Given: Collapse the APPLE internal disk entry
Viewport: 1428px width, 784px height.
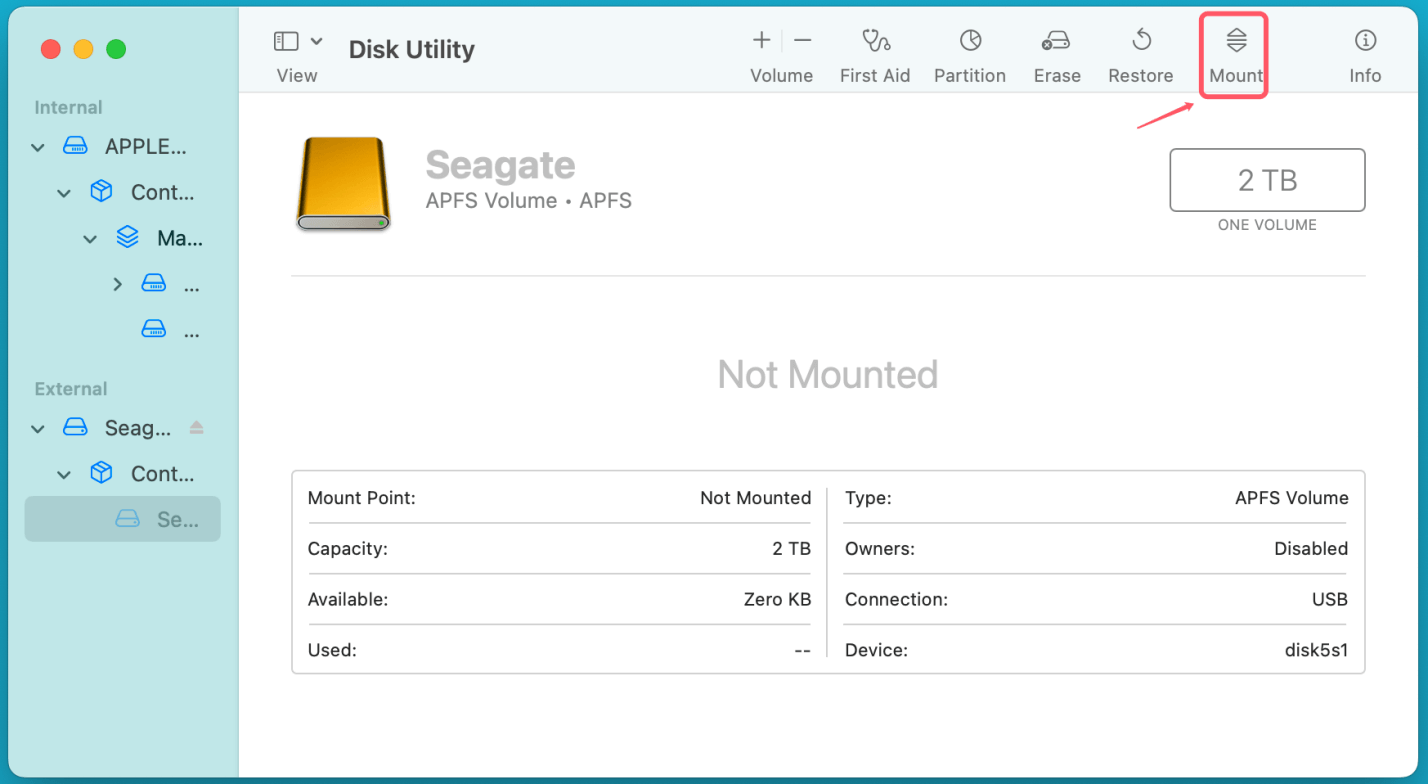Looking at the screenshot, I should (37, 146).
